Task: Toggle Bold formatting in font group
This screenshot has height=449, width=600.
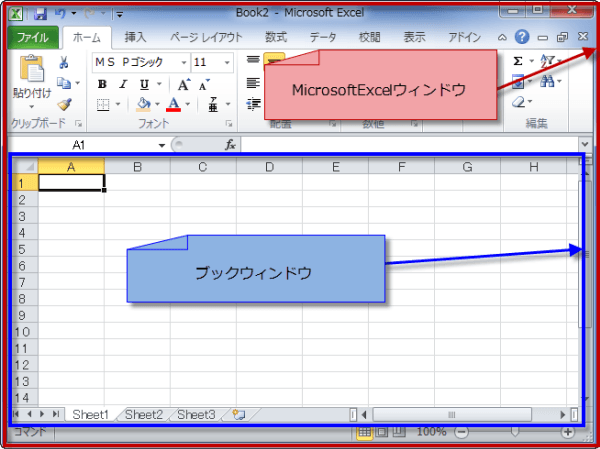Action: (102, 84)
